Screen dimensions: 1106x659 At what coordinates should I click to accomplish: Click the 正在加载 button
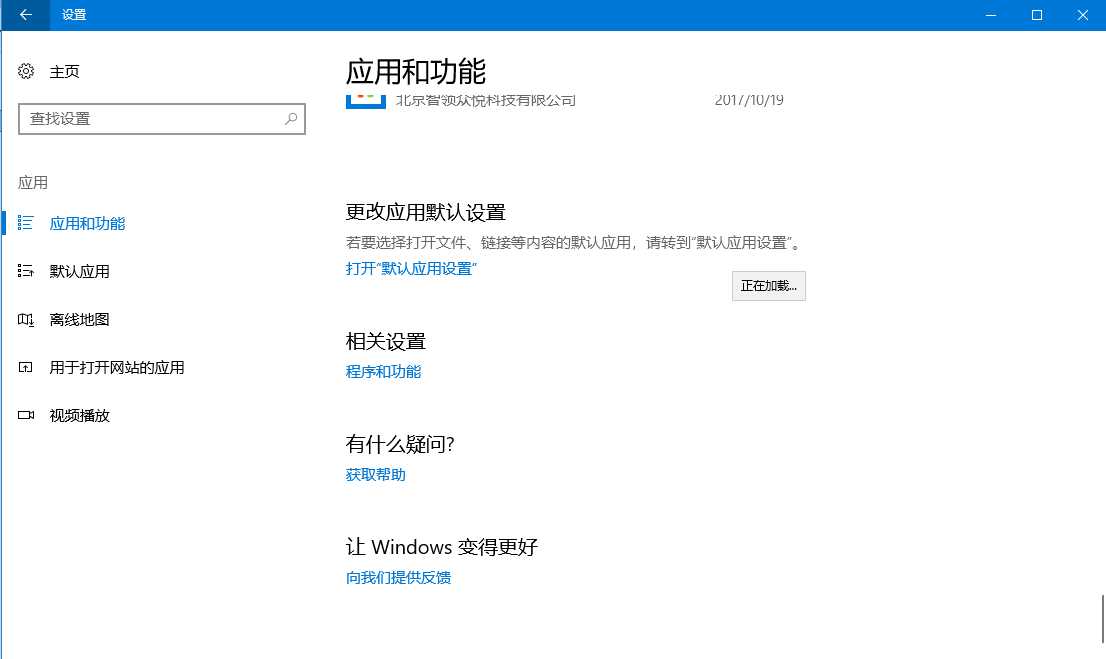768,286
